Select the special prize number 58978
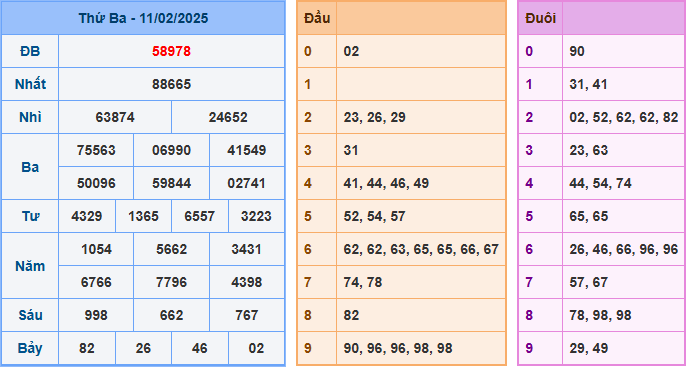 [171, 51]
